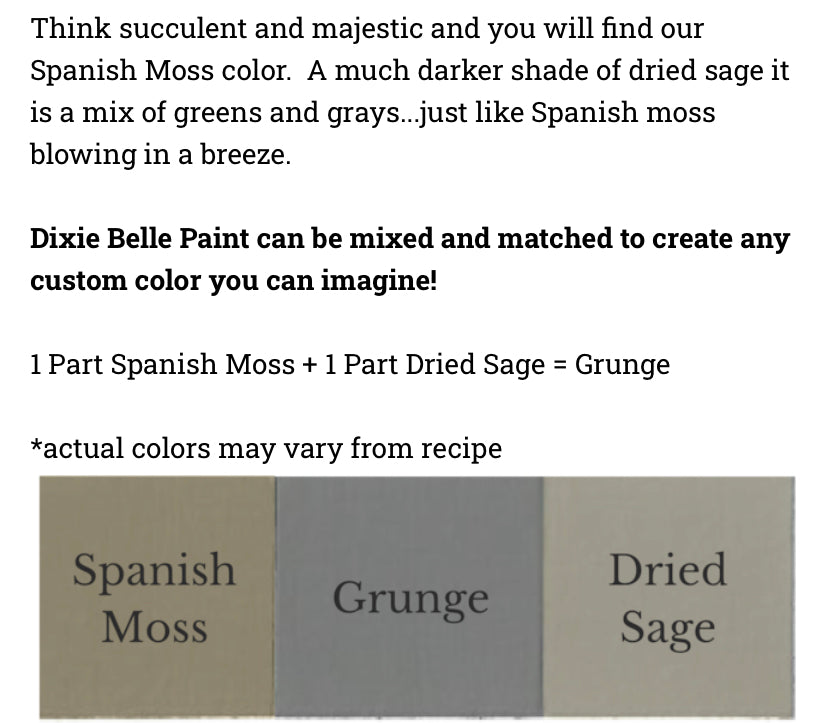Click bold text 'custom color you can imagine!'
Screen dimensions: 828x723
[x=233, y=280]
